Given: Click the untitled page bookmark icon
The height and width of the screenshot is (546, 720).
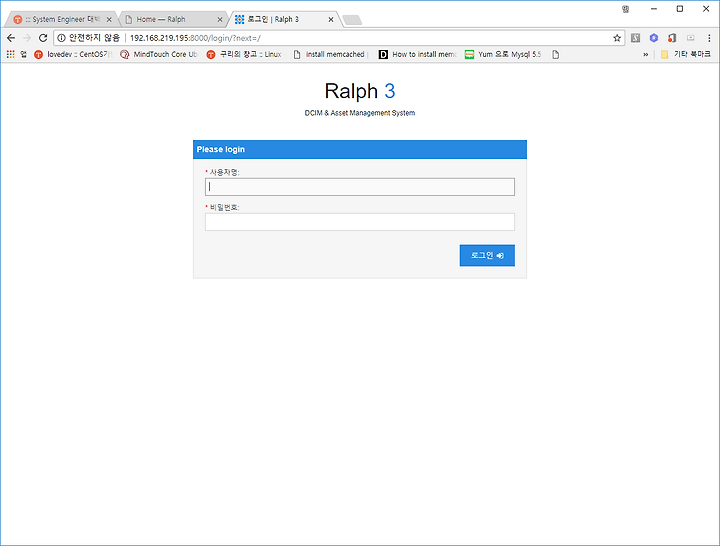Looking at the screenshot, I should coord(556,55).
